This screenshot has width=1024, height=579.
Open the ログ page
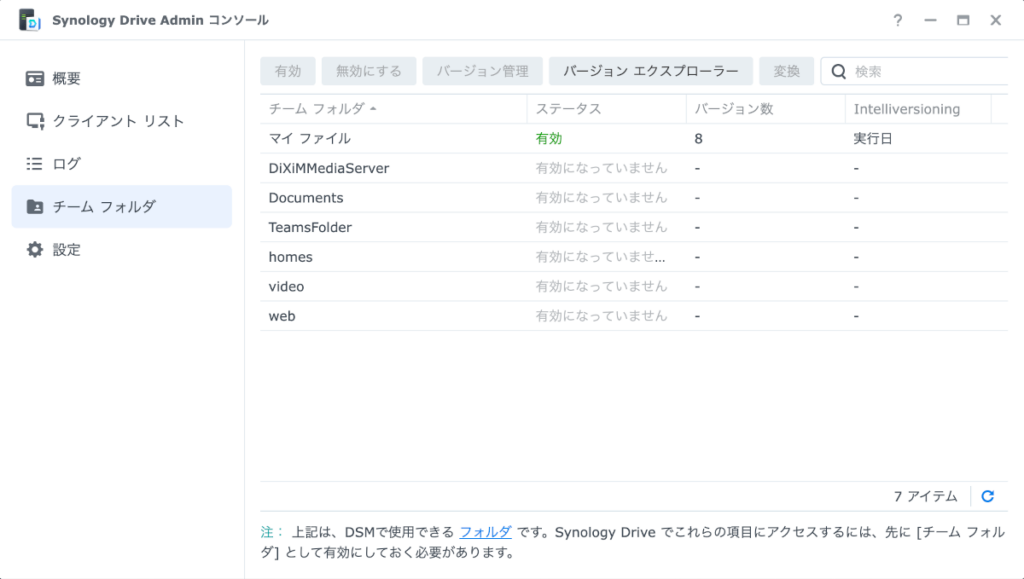121,164
